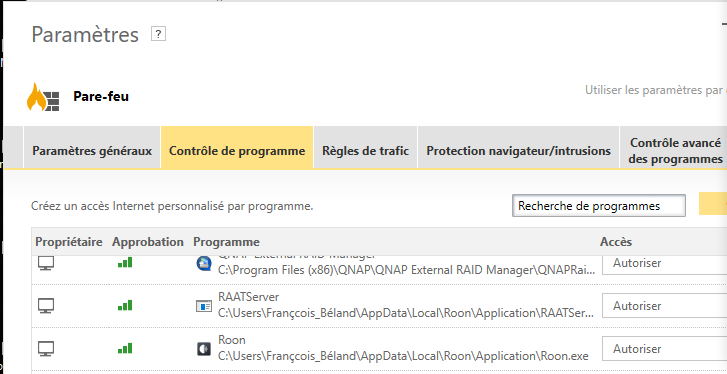Sort by the Propriétaire column header
This screenshot has height=374, width=727.
(69, 242)
